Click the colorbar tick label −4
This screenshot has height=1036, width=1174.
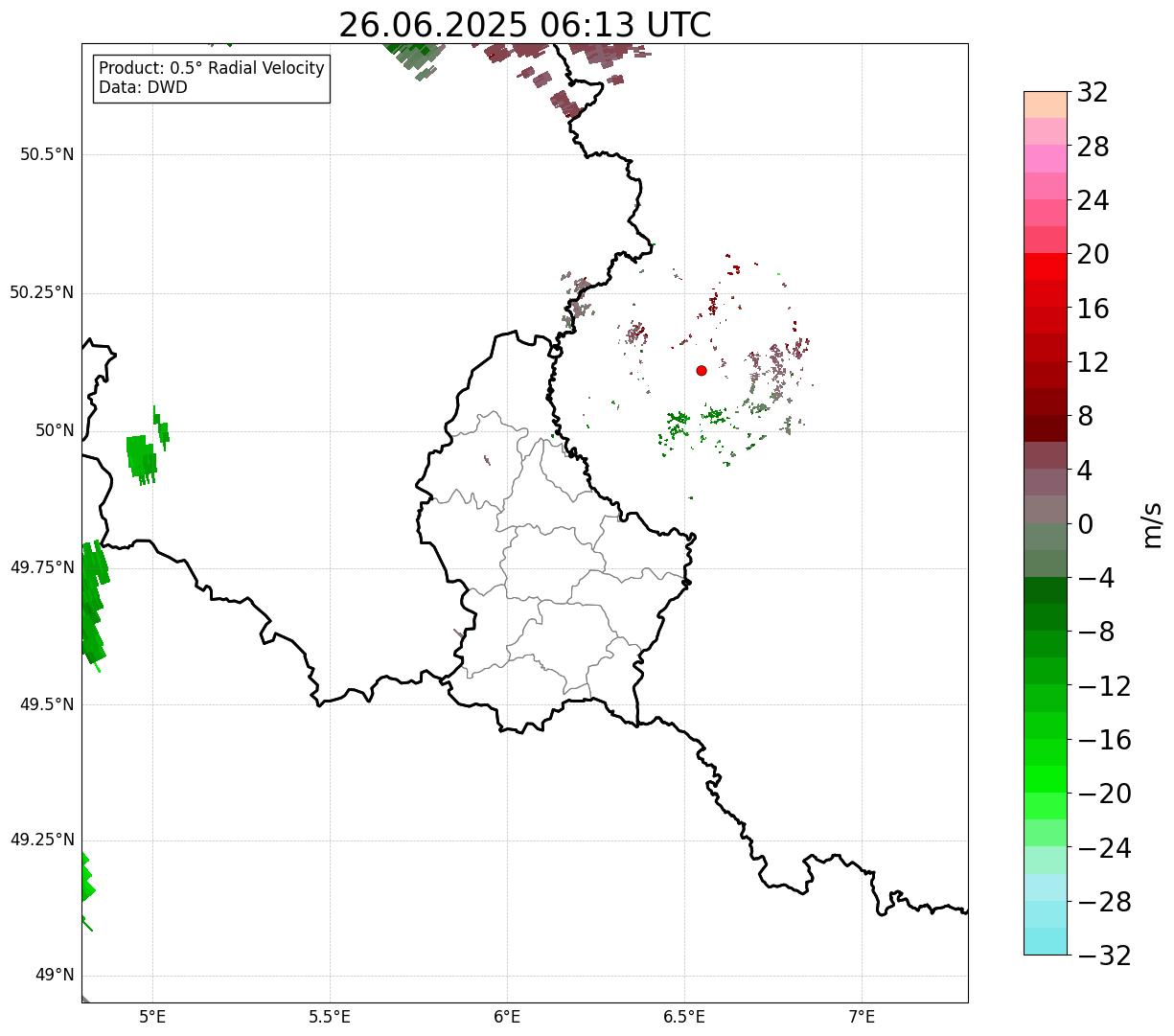(x=1095, y=578)
